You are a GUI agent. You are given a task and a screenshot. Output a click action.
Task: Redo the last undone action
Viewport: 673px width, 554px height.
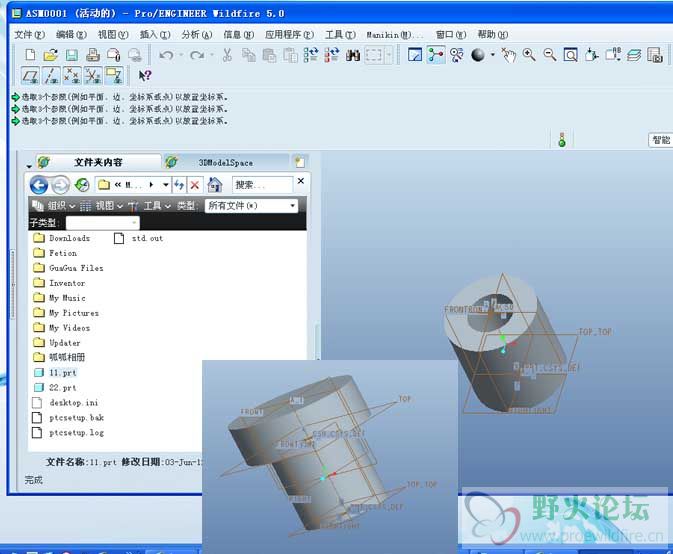click(x=197, y=55)
